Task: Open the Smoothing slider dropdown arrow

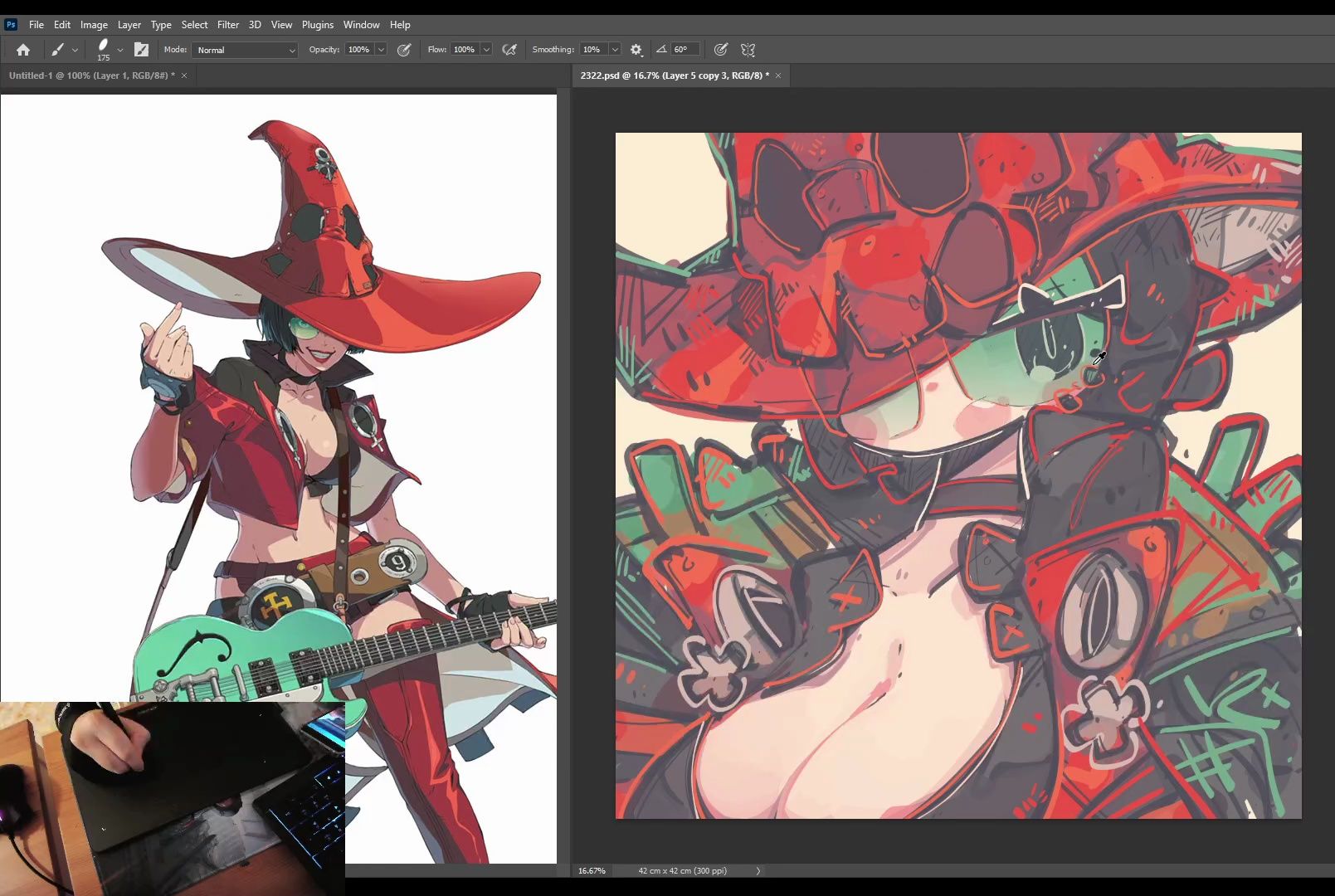Action: coord(615,50)
